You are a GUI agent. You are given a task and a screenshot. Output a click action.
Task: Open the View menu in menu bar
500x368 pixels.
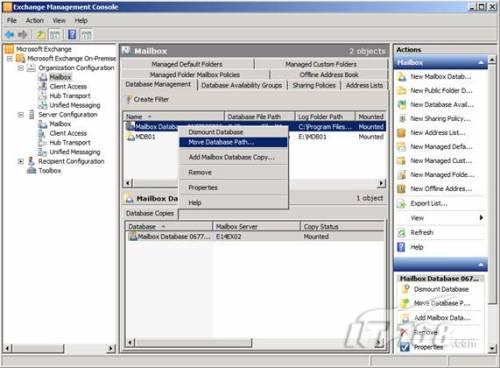59,21
